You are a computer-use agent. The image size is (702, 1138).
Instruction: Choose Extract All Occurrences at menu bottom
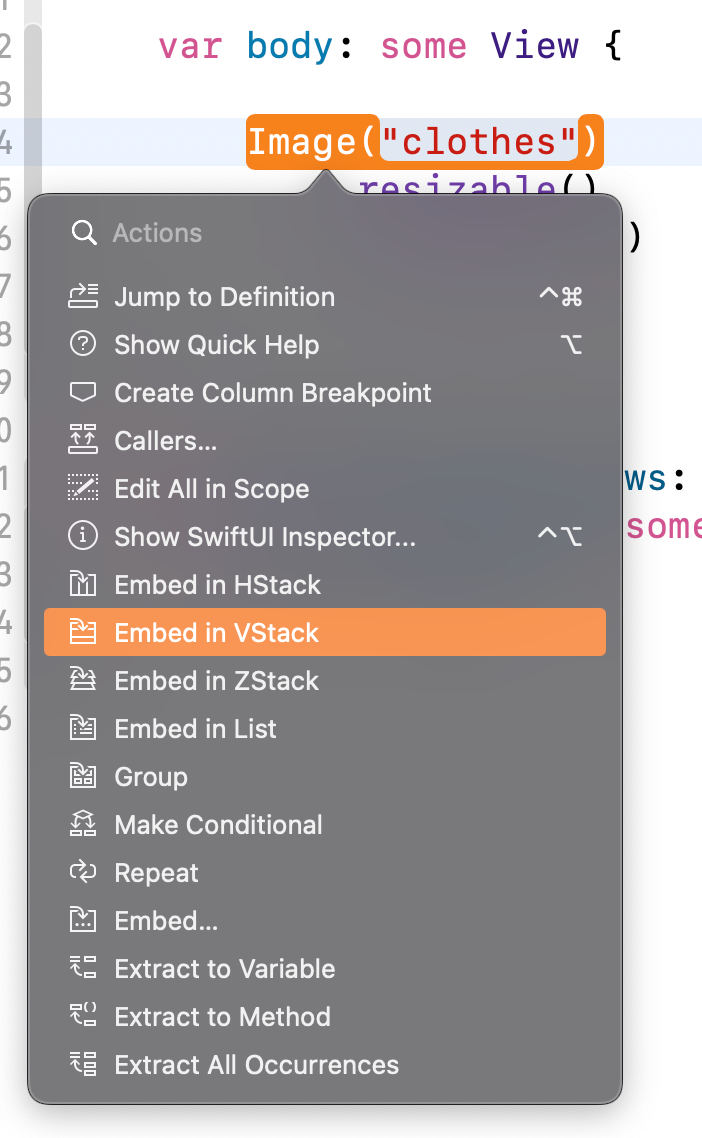(x=256, y=1064)
